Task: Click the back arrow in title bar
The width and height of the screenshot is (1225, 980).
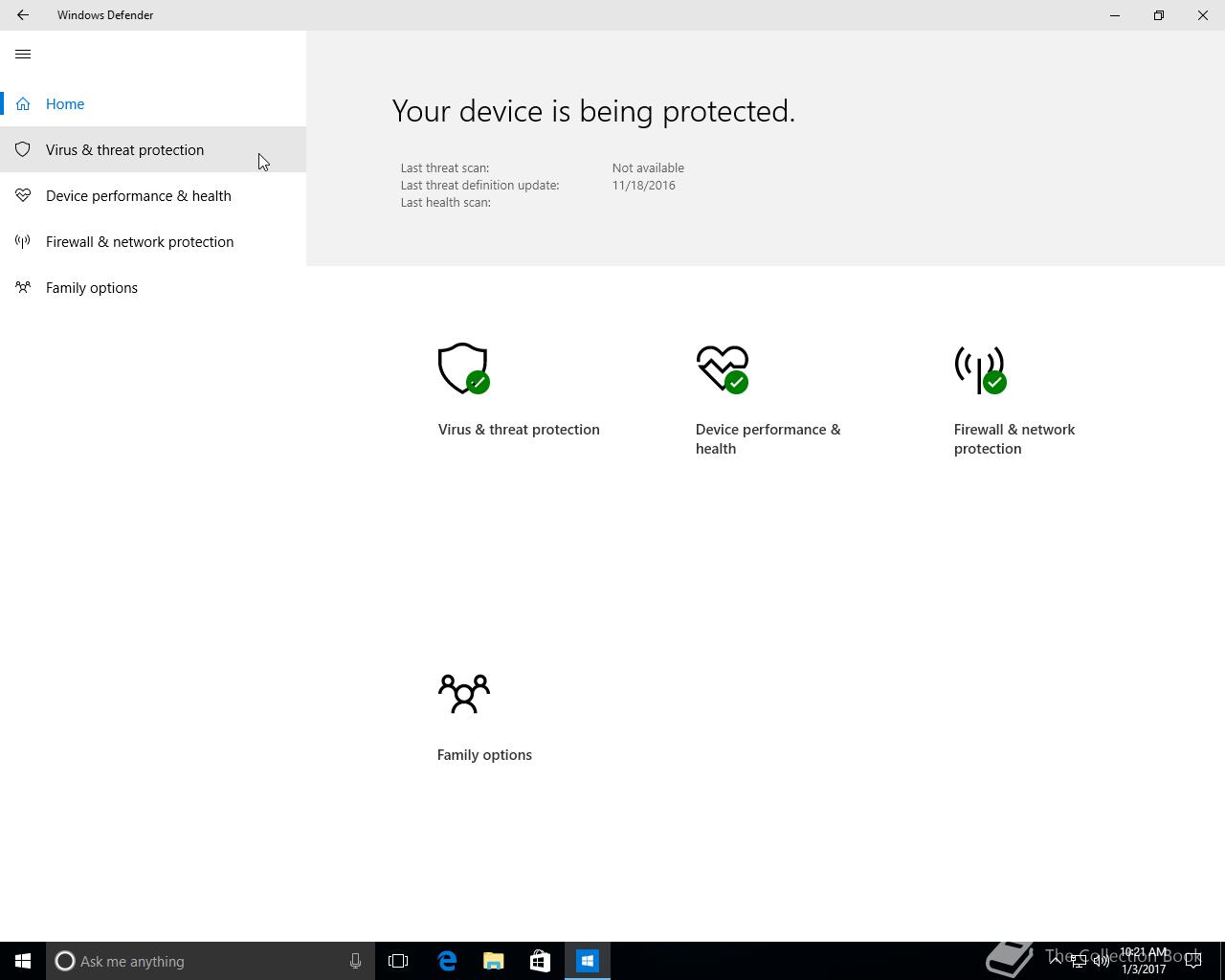Action: pyautogui.click(x=23, y=15)
